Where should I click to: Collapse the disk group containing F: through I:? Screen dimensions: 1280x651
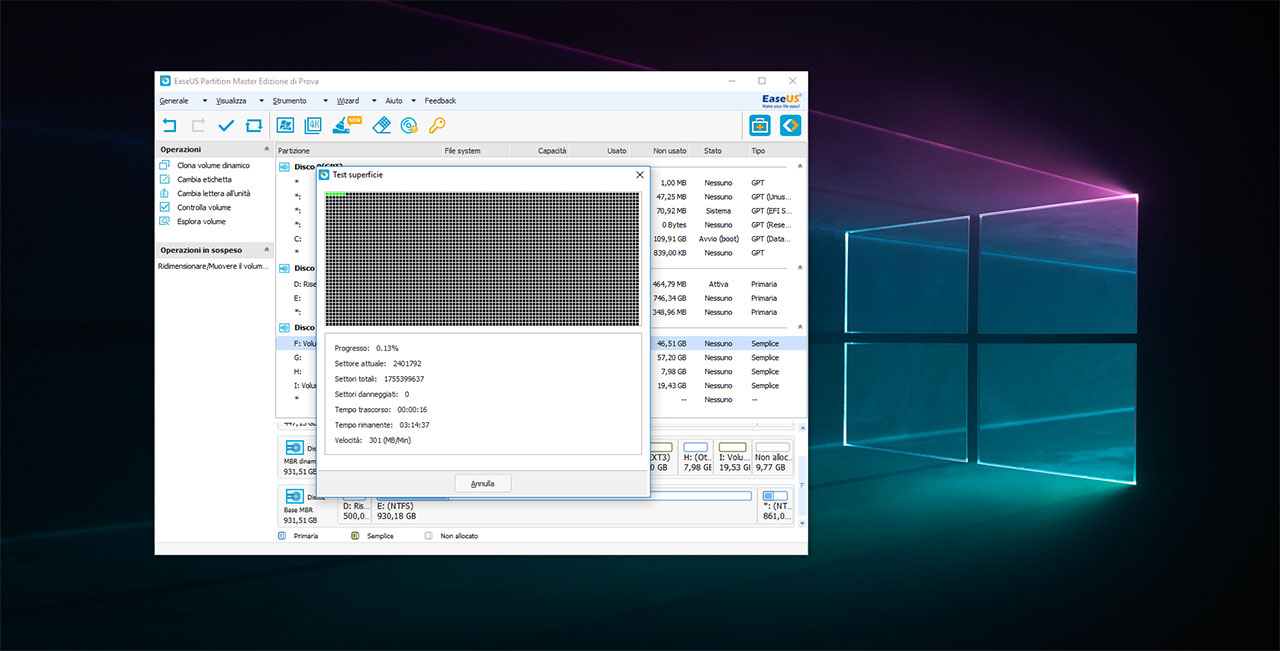798,327
